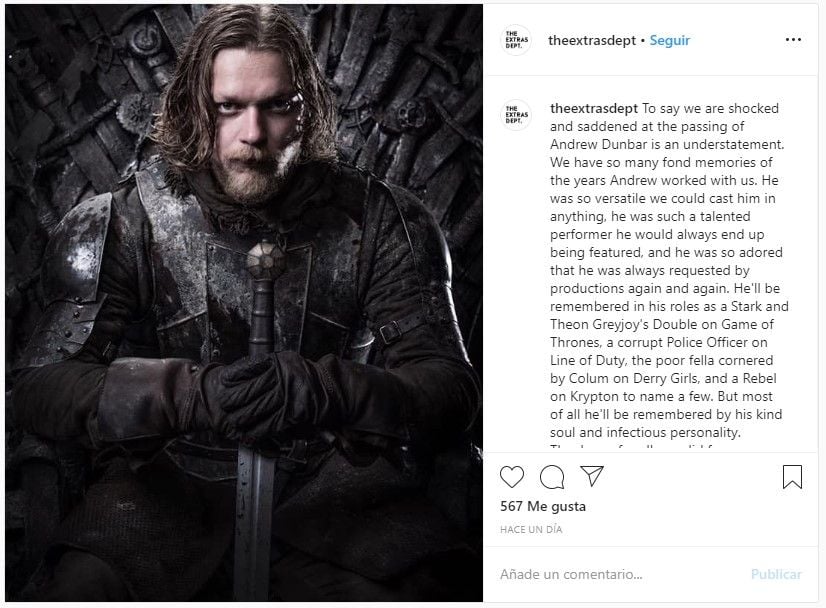Click the Extras Dept avatar beside the caption
The height and width of the screenshot is (608, 826).
516,115
